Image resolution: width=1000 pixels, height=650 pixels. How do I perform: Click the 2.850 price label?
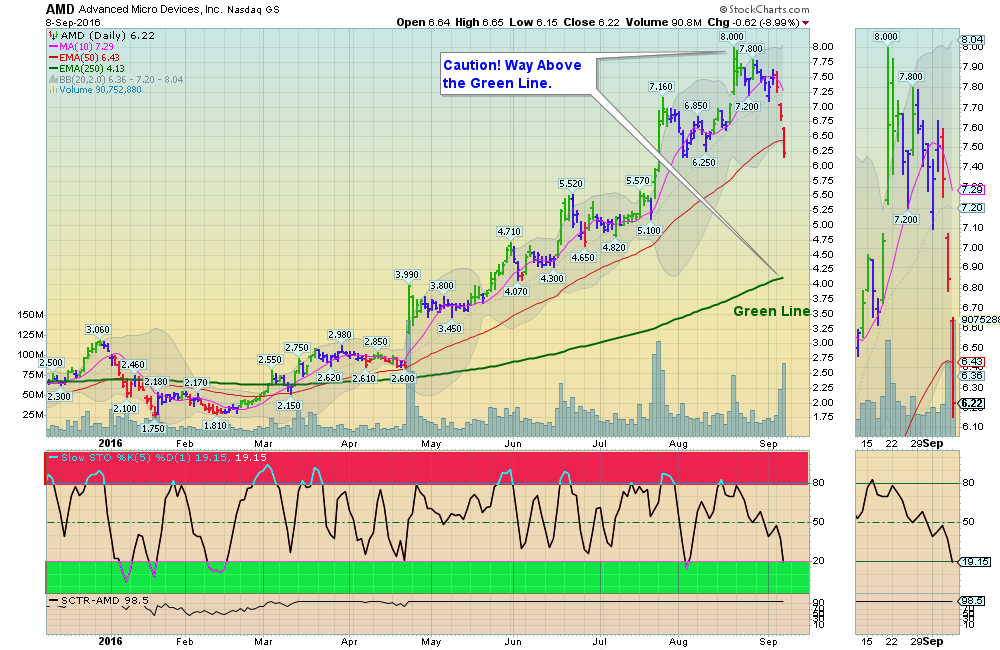coord(376,342)
